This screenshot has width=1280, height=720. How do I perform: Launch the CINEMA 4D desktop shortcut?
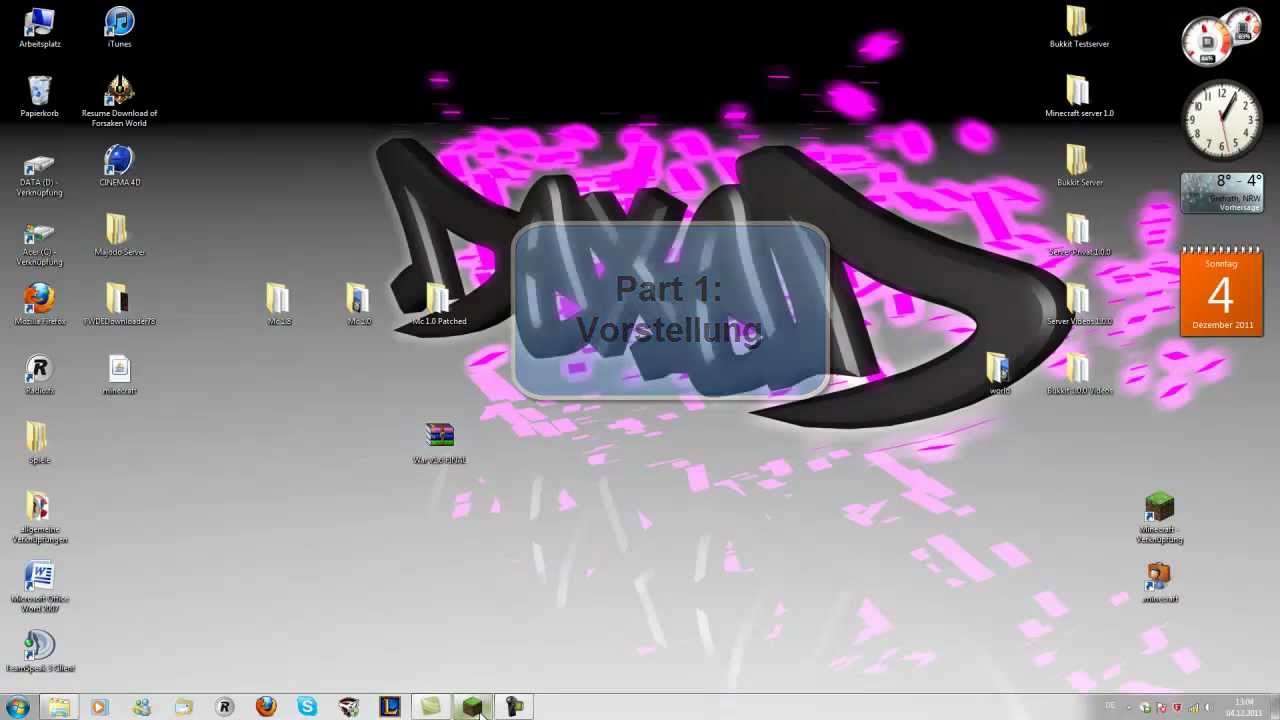click(119, 166)
